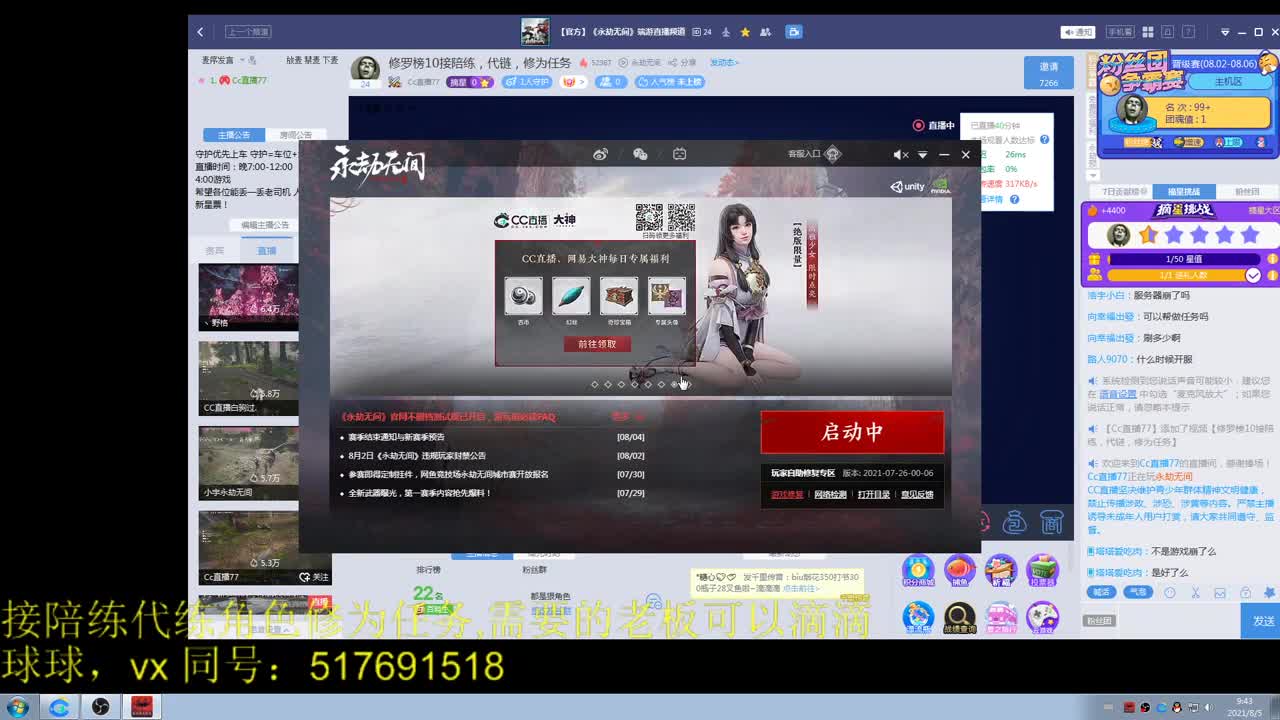
Task: Click the 意见反馈 feedback link
Action: point(917,495)
